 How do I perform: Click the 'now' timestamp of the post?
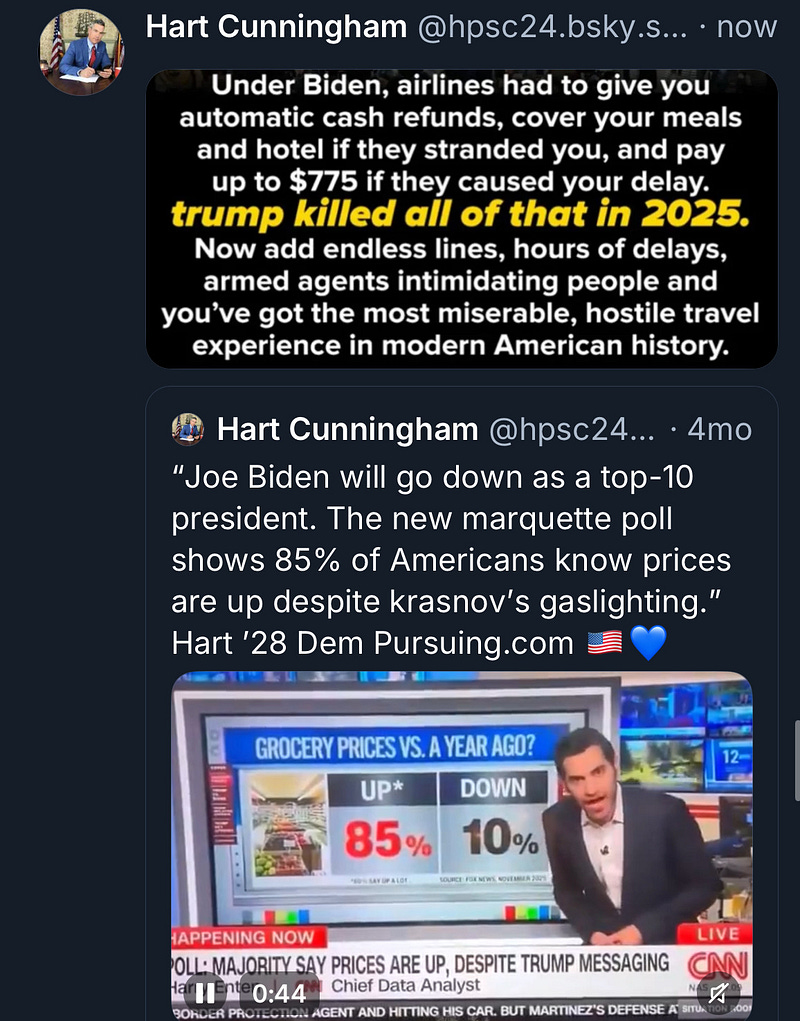[747, 27]
